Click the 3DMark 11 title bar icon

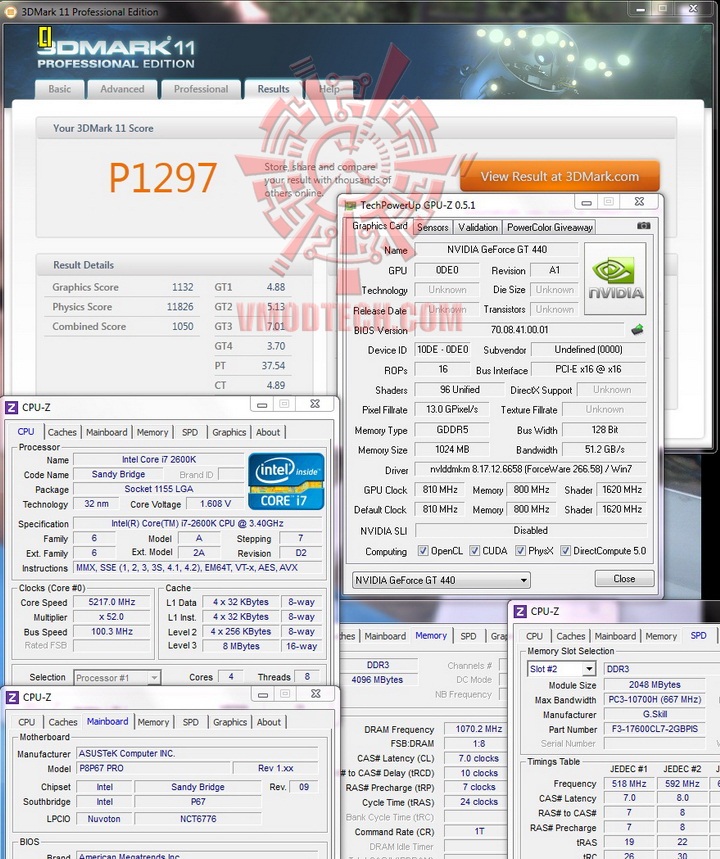click(x=9, y=12)
